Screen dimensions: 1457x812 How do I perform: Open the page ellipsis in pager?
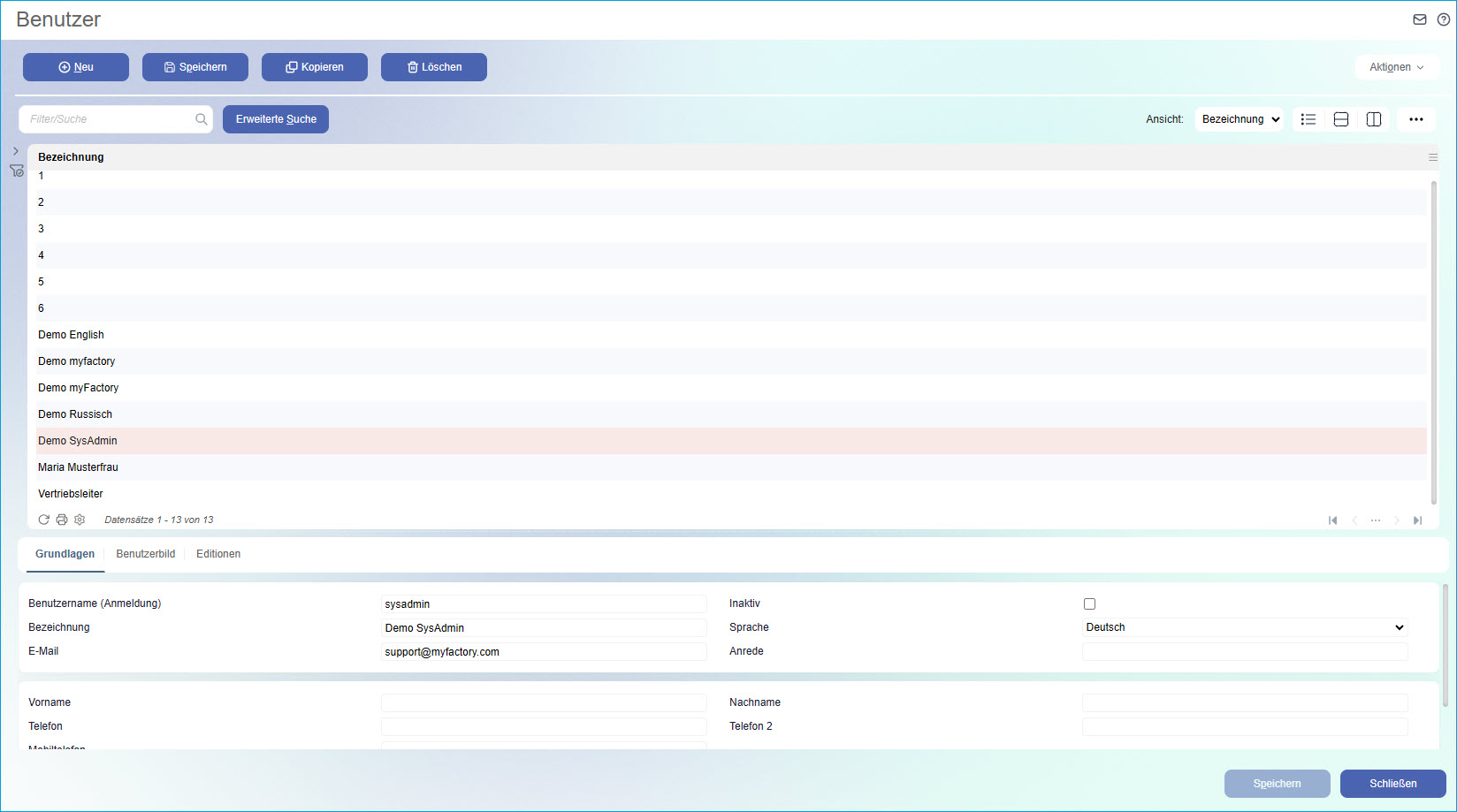pyautogui.click(x=1376, y=520)
